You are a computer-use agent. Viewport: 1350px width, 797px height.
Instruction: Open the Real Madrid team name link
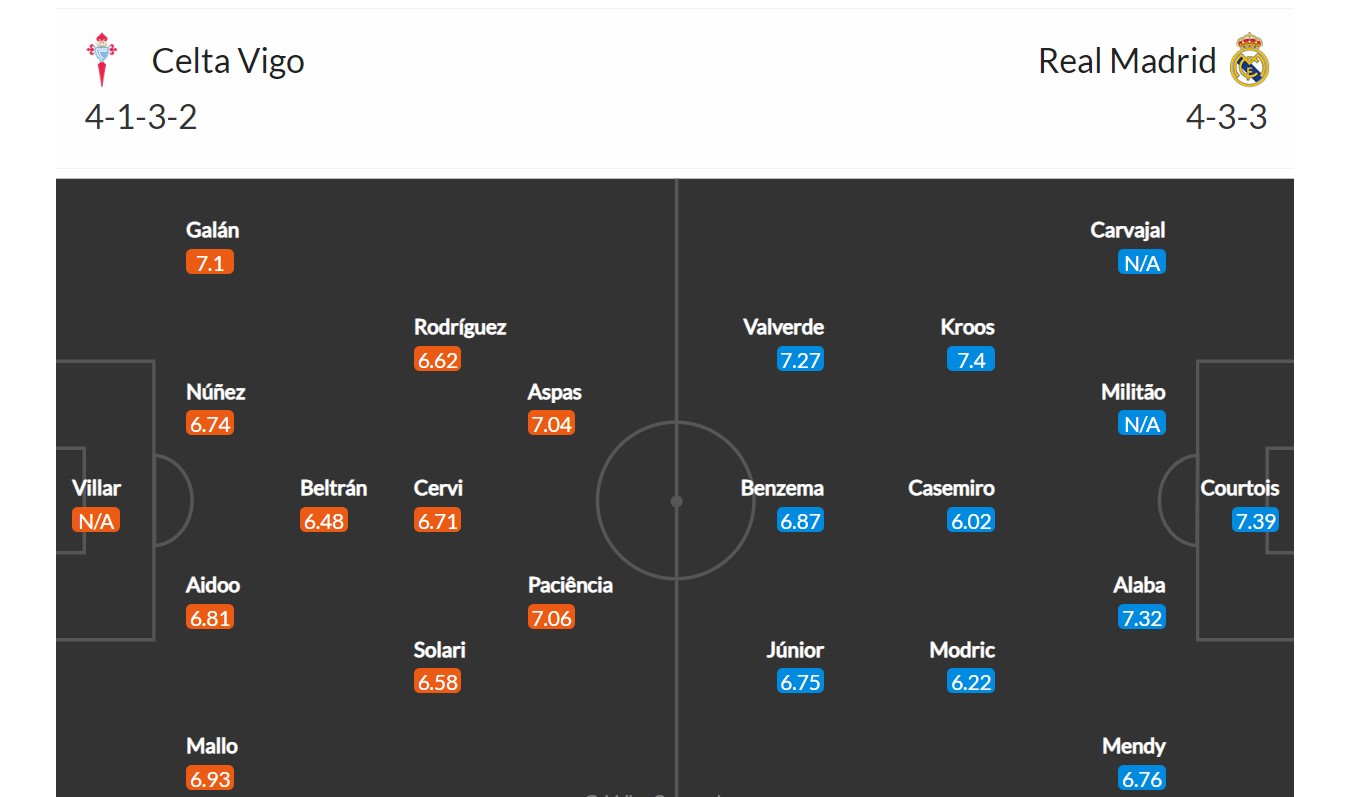(x=1127, y=61)
